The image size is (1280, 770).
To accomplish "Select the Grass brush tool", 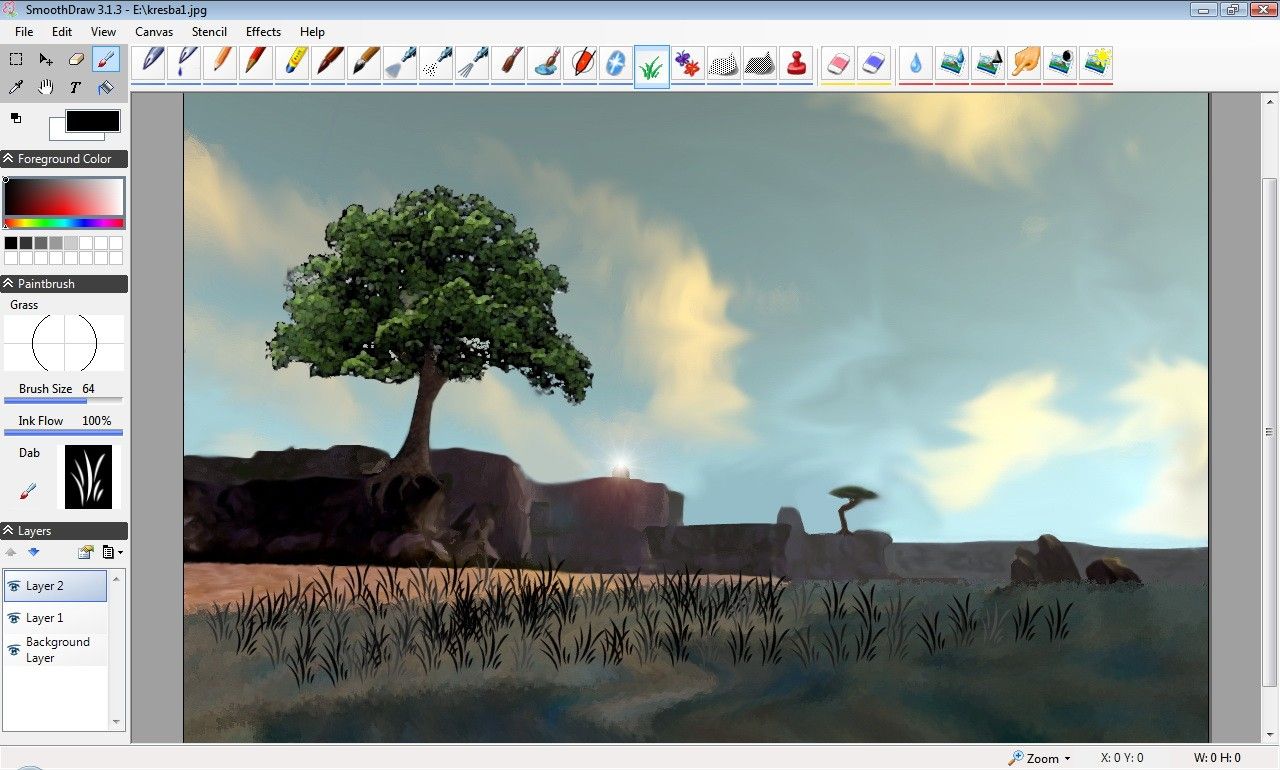I will coord(651,62).
